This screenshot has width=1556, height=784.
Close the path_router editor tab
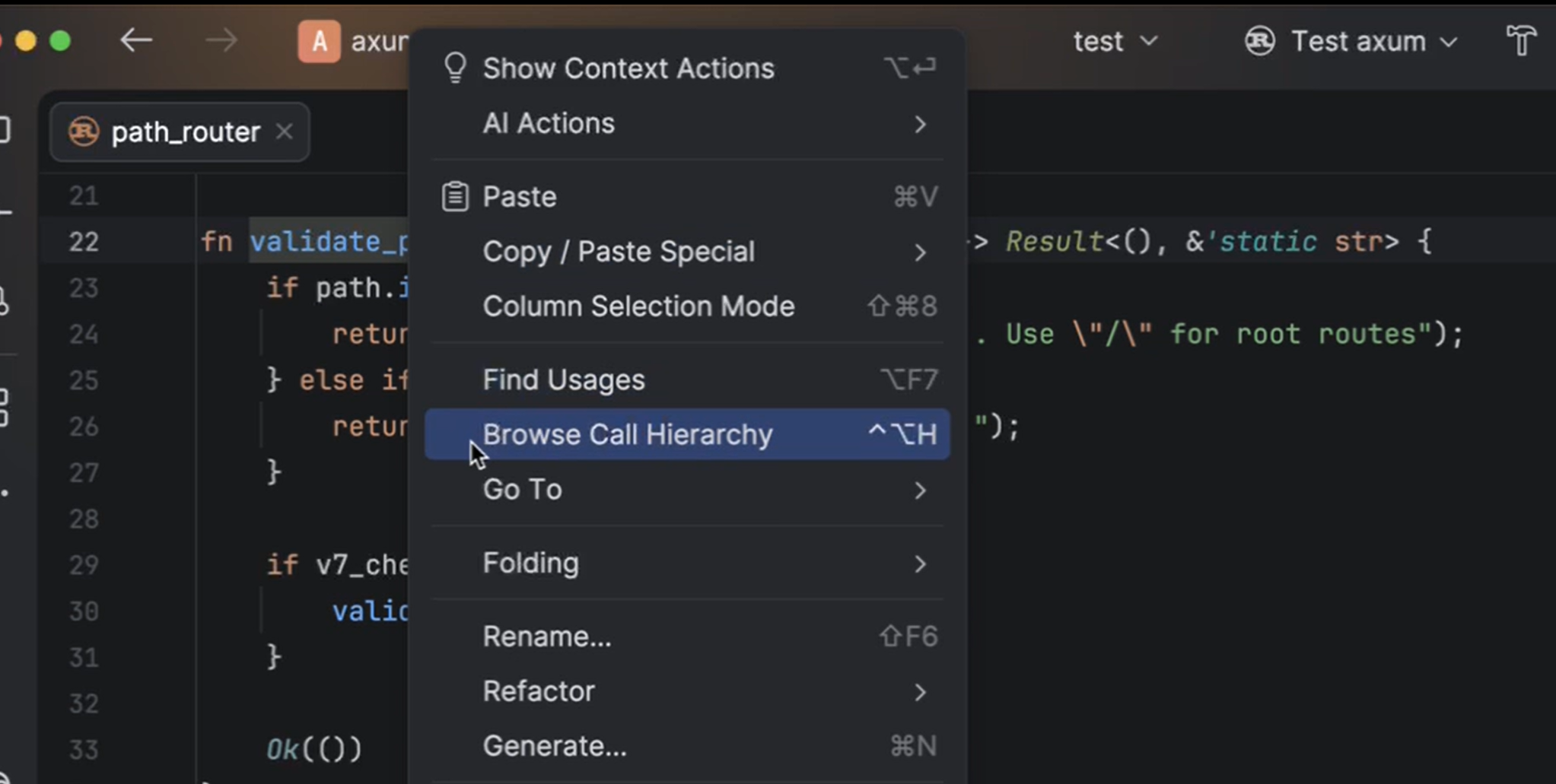pyautogui.click(x=285, y=132)
